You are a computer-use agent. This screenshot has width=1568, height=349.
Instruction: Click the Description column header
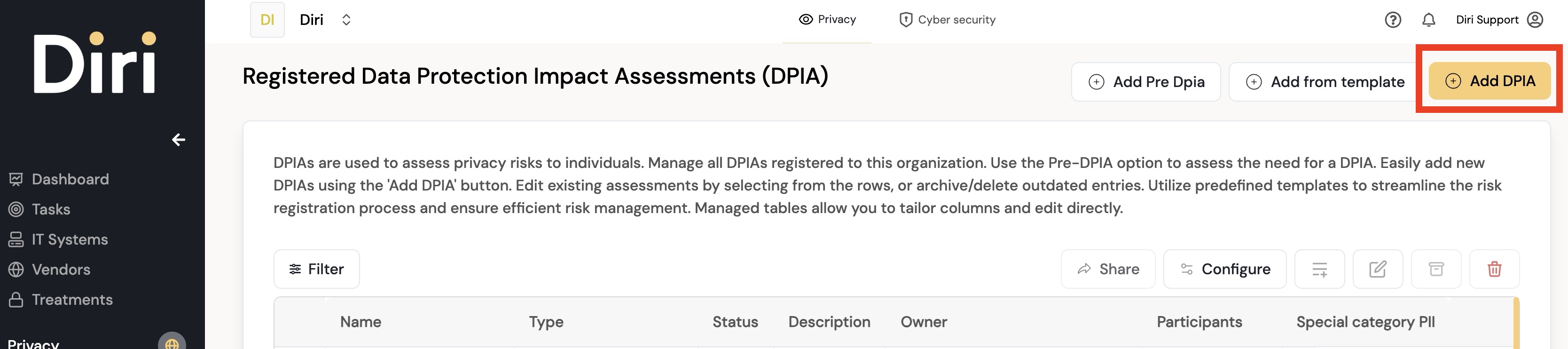(829, 322)
